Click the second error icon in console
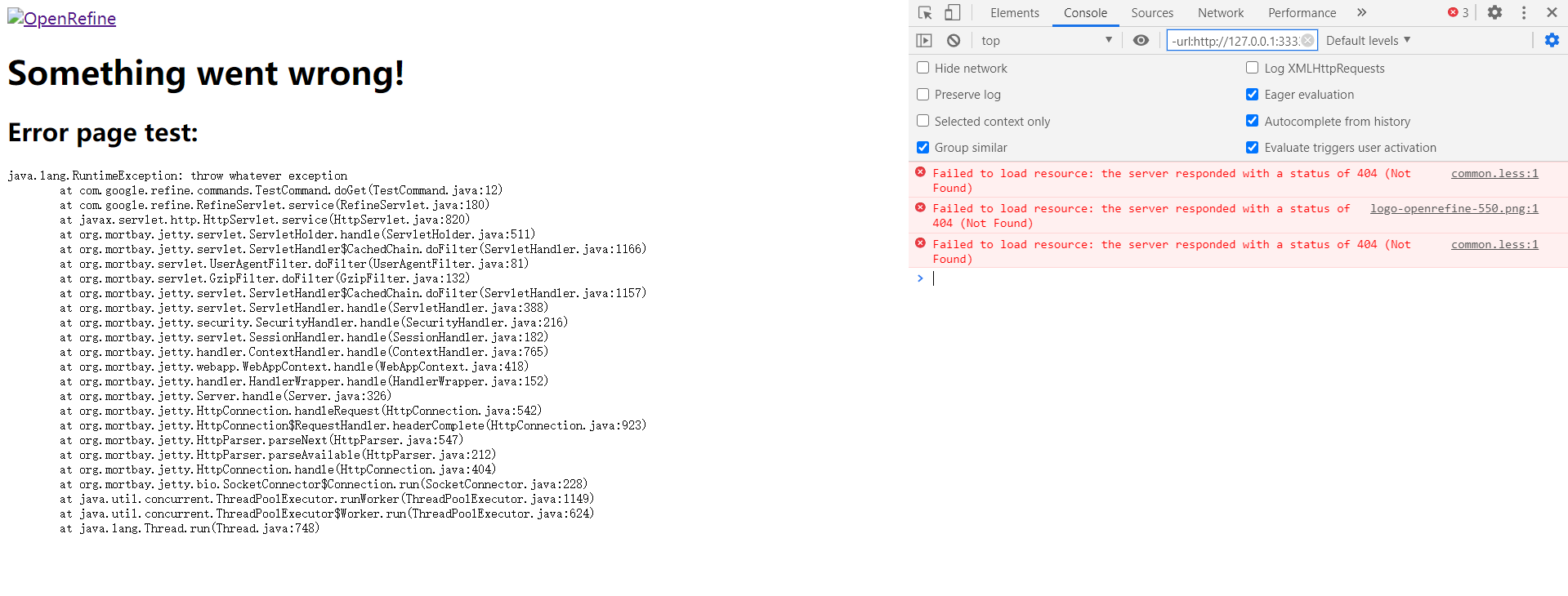This screenshot has width=1568, height=596. [920, 207]
